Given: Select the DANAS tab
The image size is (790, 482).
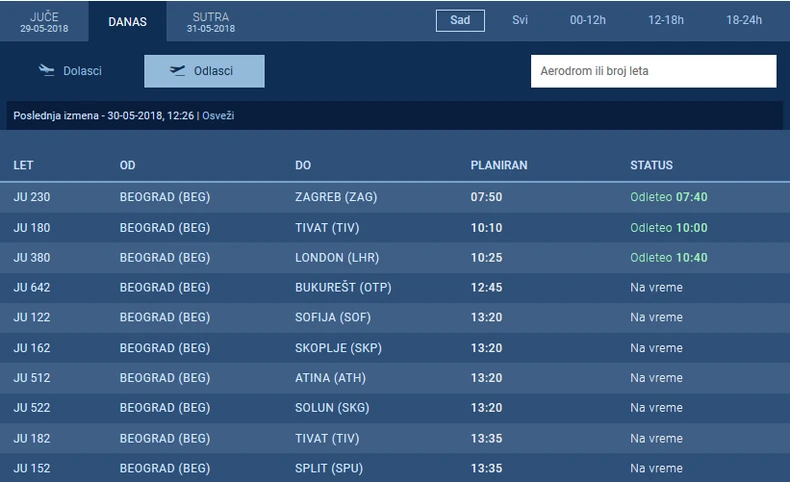Looking at the screenshot, I should (x=127, y=22).
